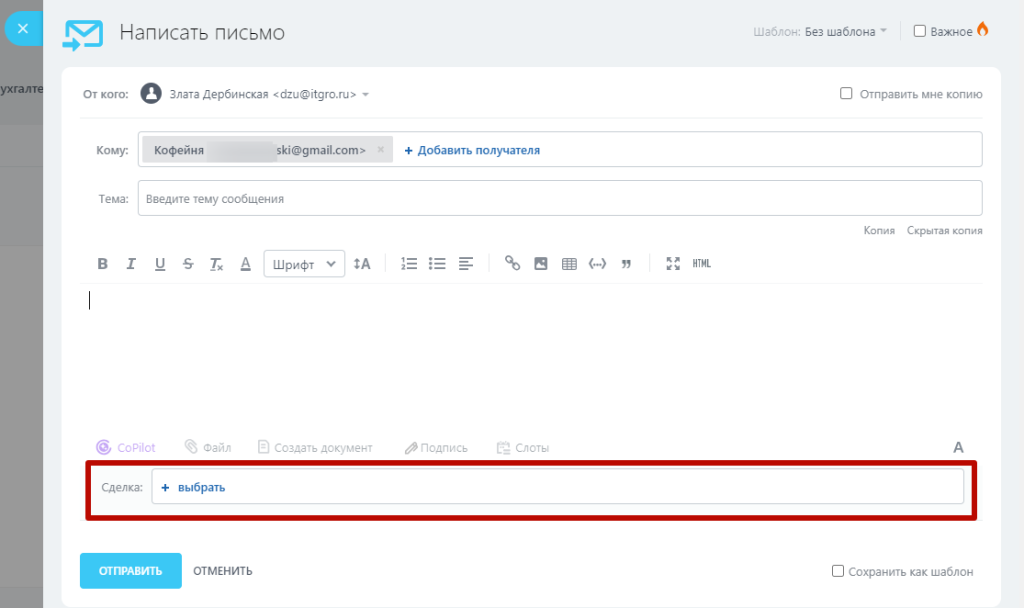Apply italic formatting to text

pos(131,264)
